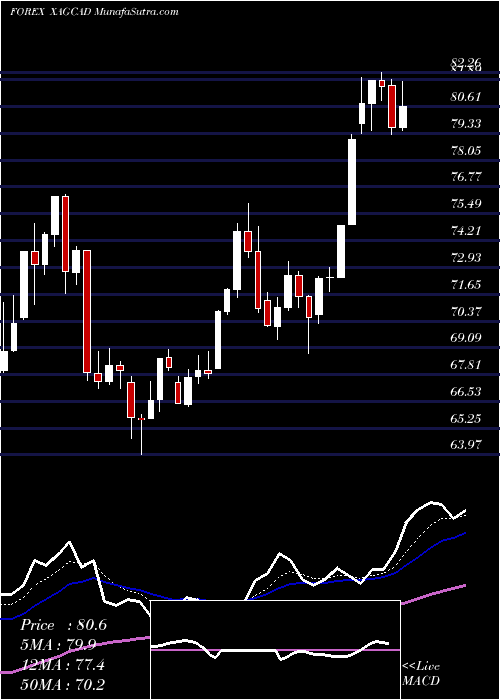
Task: Click the 66.53 price axis label
Action: coord(466,392)
